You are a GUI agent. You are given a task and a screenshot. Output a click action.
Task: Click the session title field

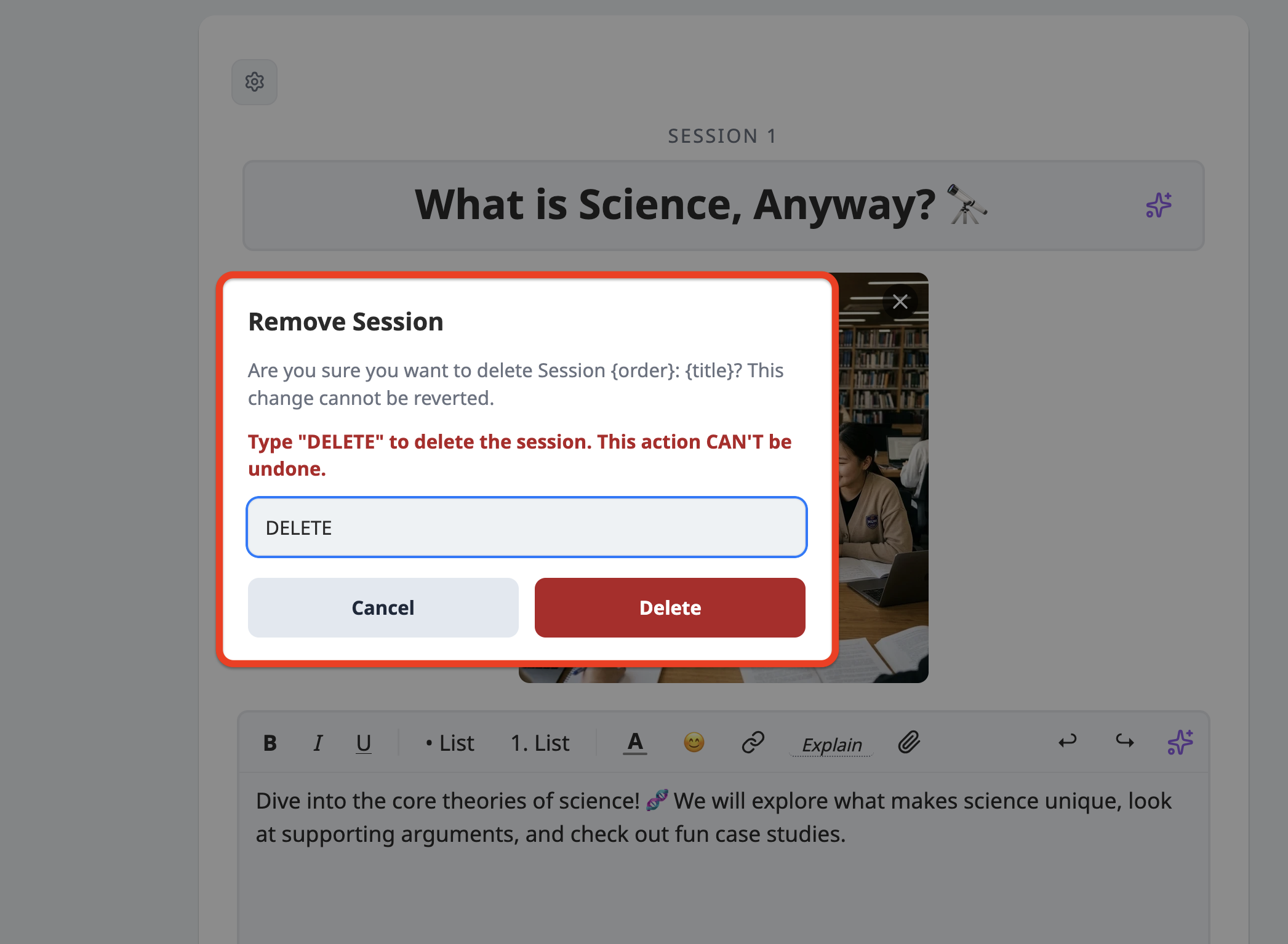724,205
